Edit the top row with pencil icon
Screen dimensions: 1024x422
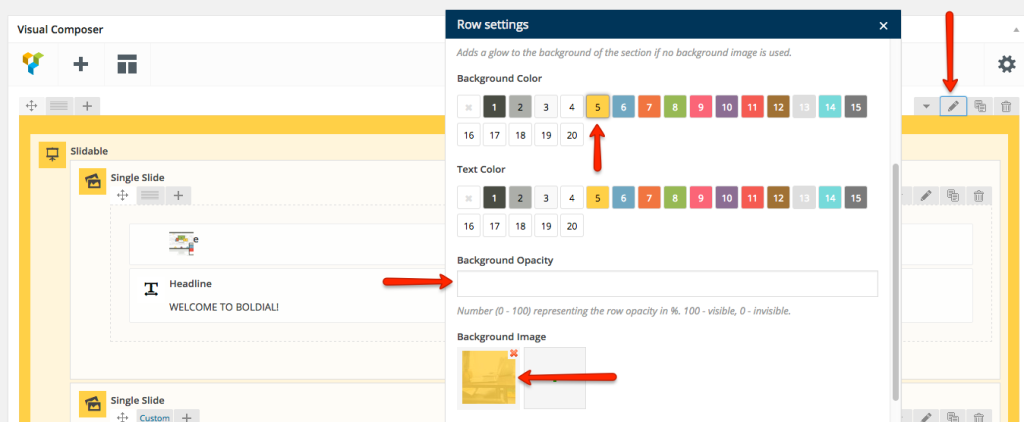pos(953,106)
